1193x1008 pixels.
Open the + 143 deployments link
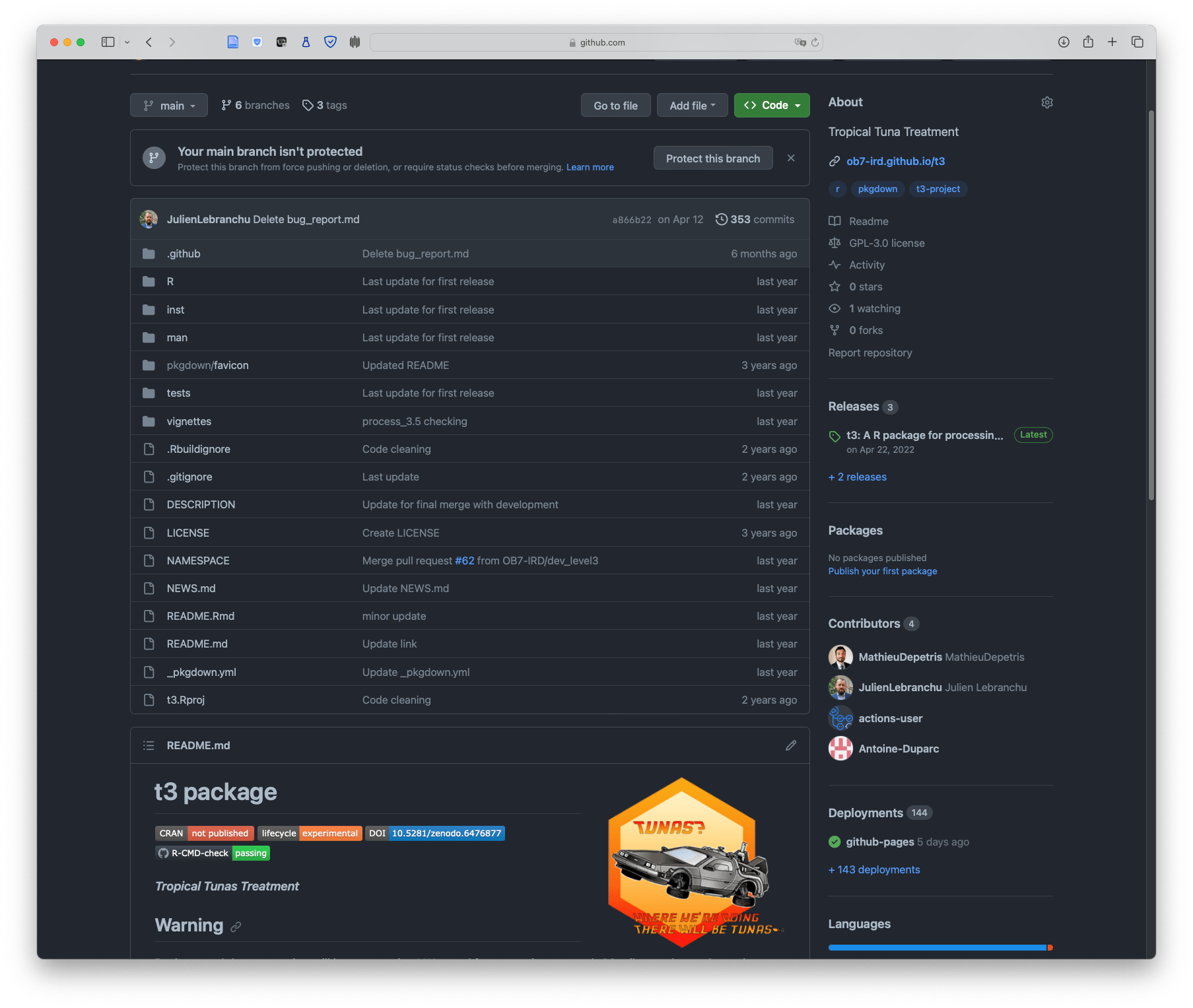[x=874, y=869]
